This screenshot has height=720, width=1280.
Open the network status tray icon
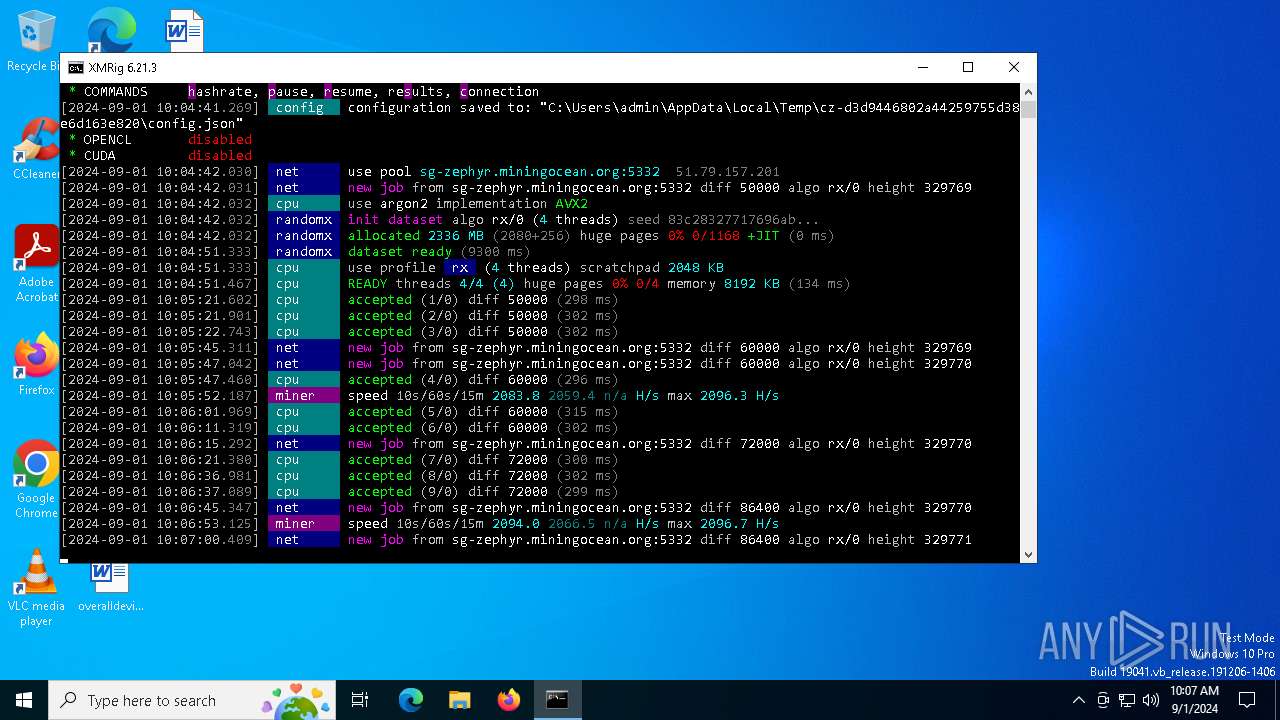tap(1127, 700)
